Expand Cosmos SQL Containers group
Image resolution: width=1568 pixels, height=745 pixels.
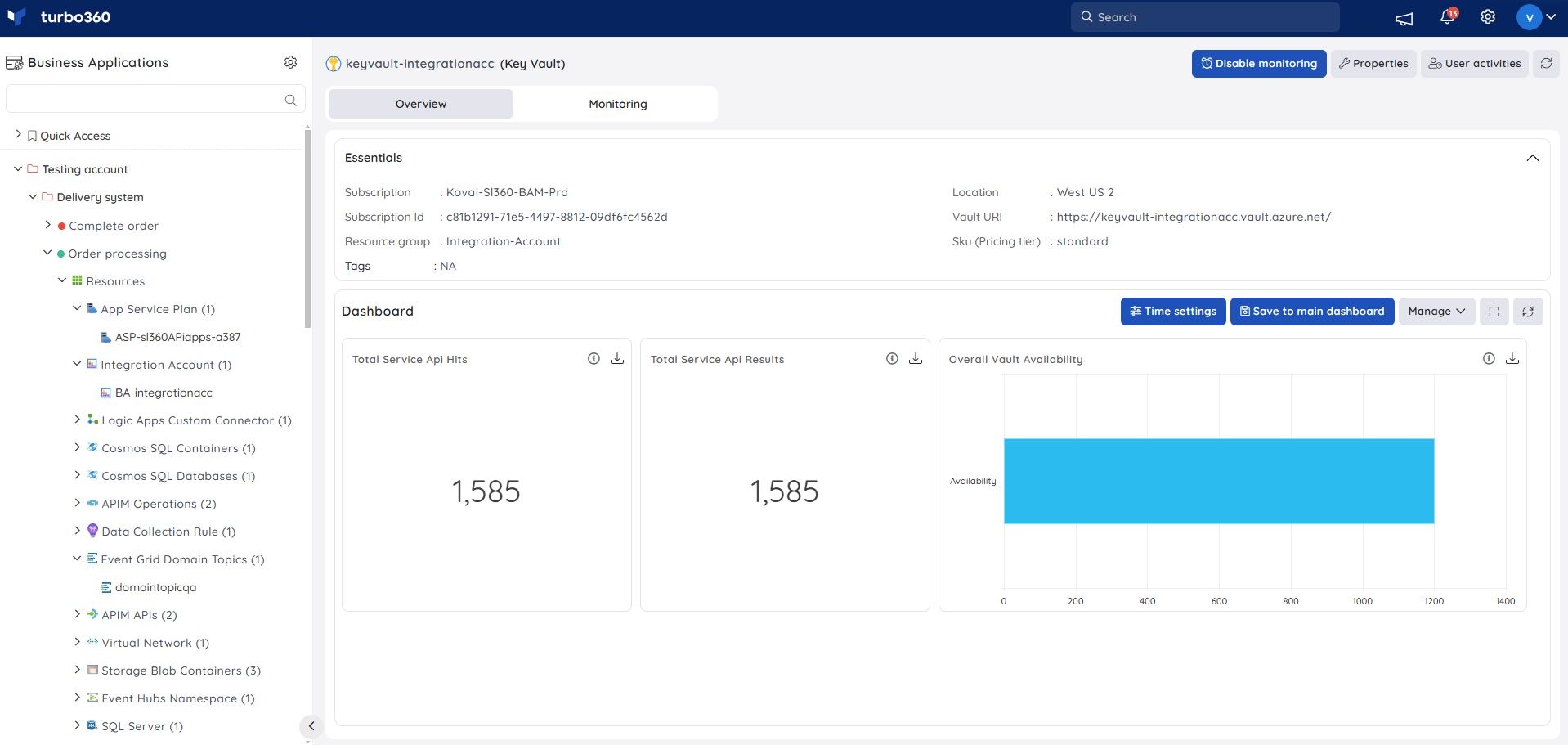pyautogui.click(x=77, y=447)
